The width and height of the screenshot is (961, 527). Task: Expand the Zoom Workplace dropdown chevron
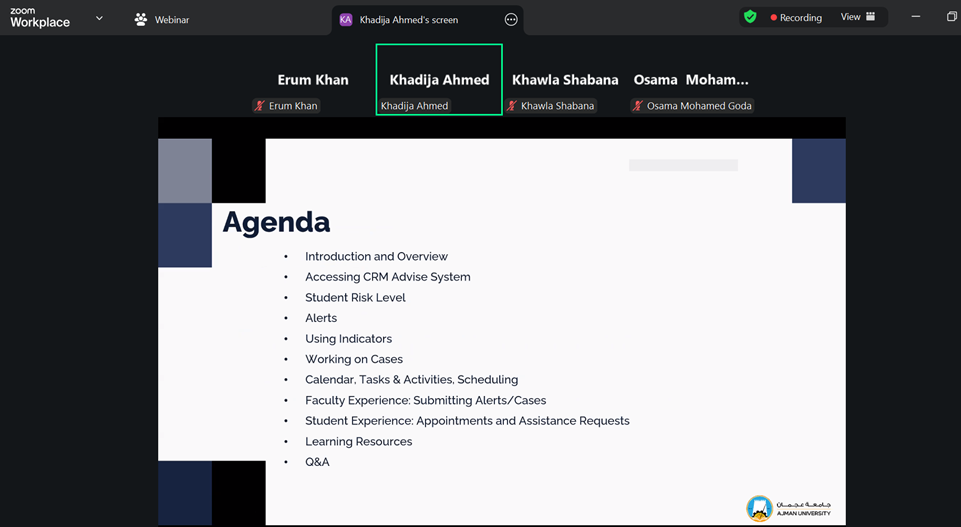click(x=99, y=18)
